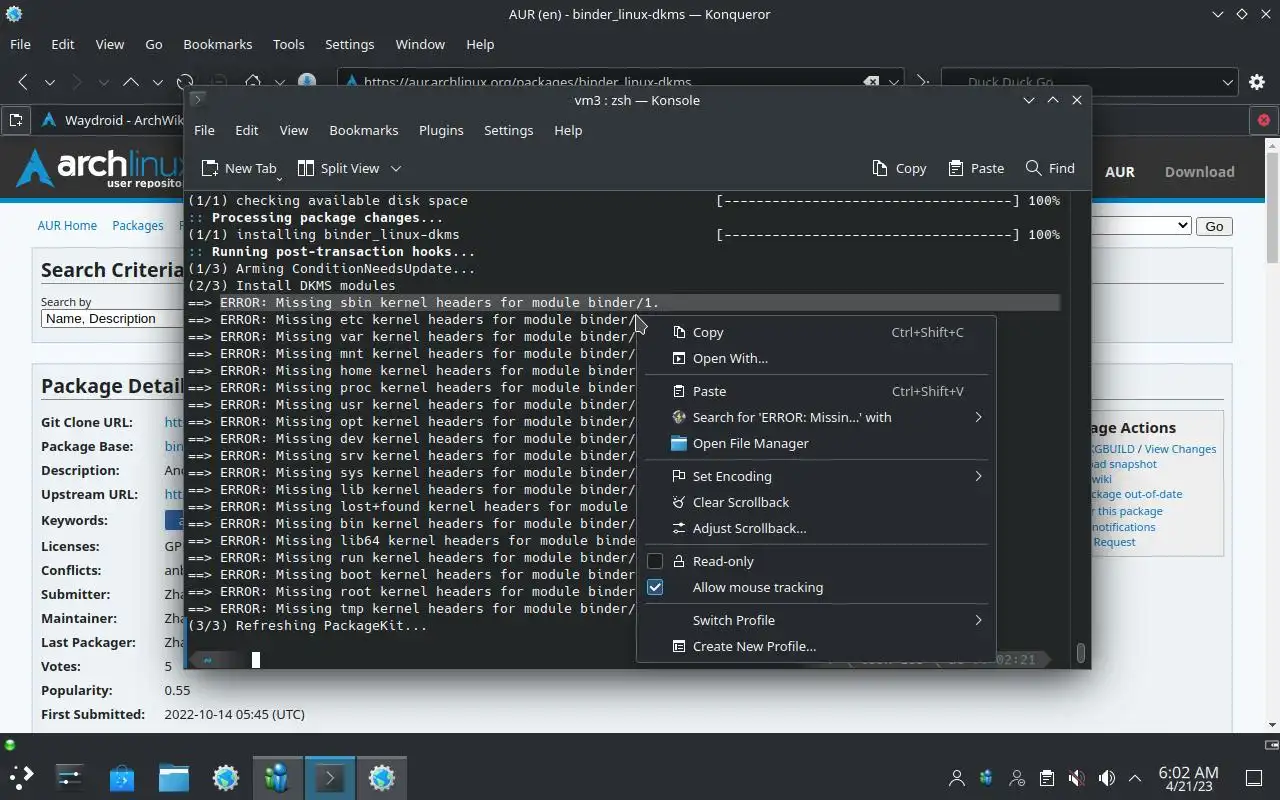This screenshot has width=1280, height=800.
Task: Click the Packages link on the AUR page
Action: tap(138, 225)
